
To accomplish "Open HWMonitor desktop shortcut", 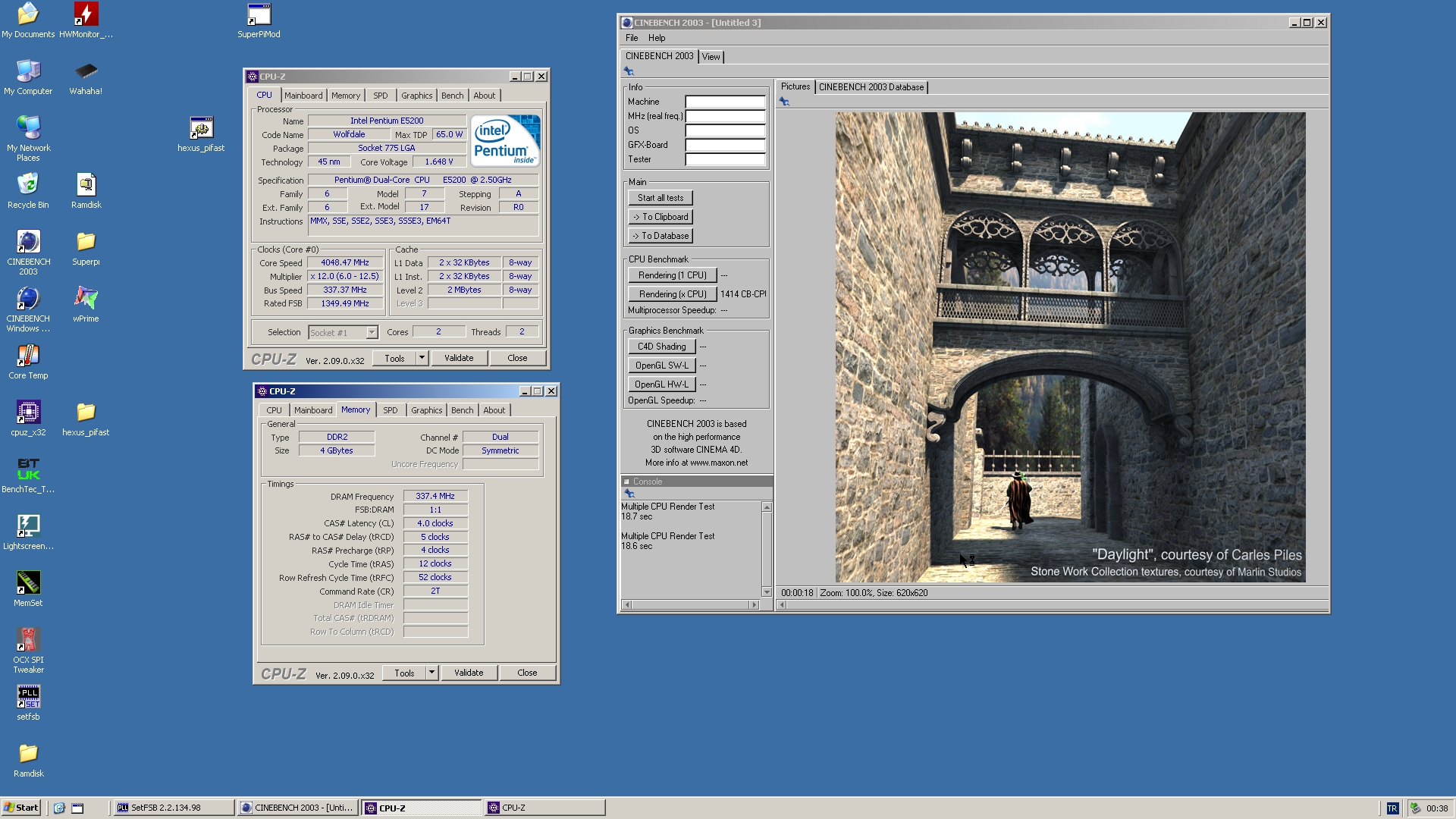I will (86, 20).
